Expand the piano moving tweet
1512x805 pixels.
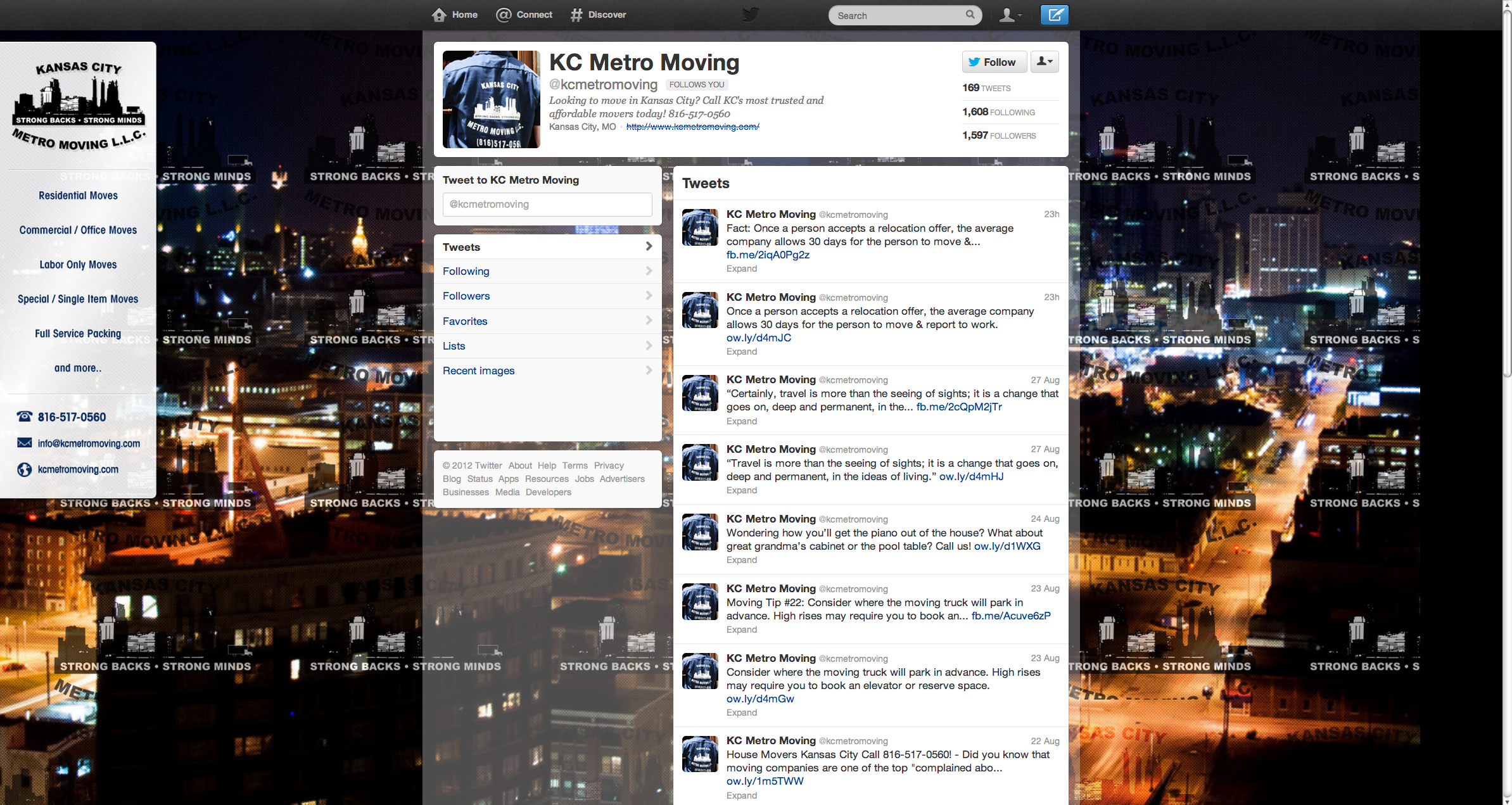[x=742, y=560]
